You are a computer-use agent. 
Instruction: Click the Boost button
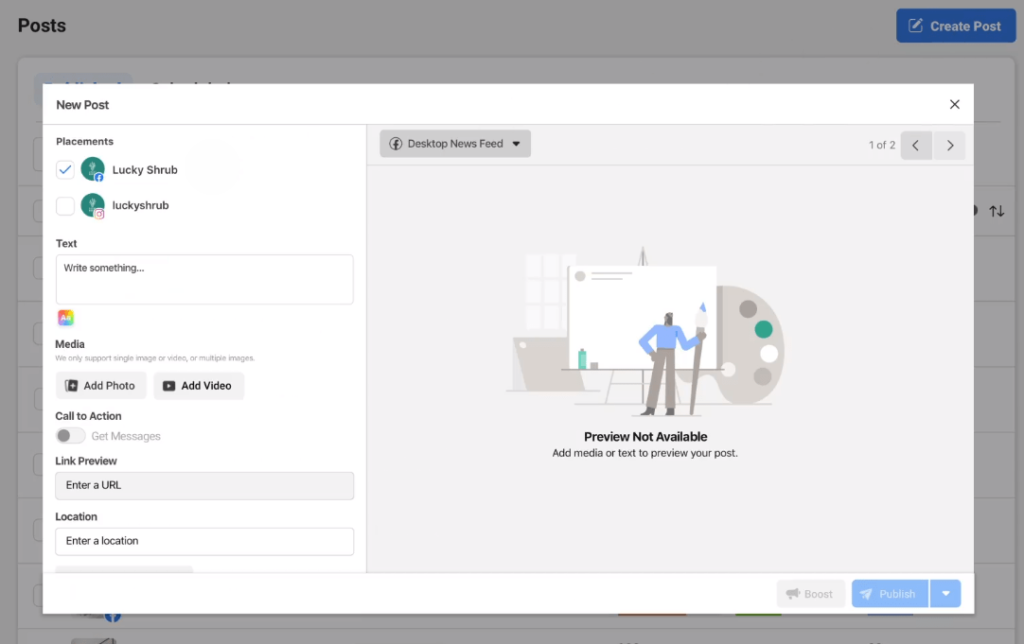(810, 594)
